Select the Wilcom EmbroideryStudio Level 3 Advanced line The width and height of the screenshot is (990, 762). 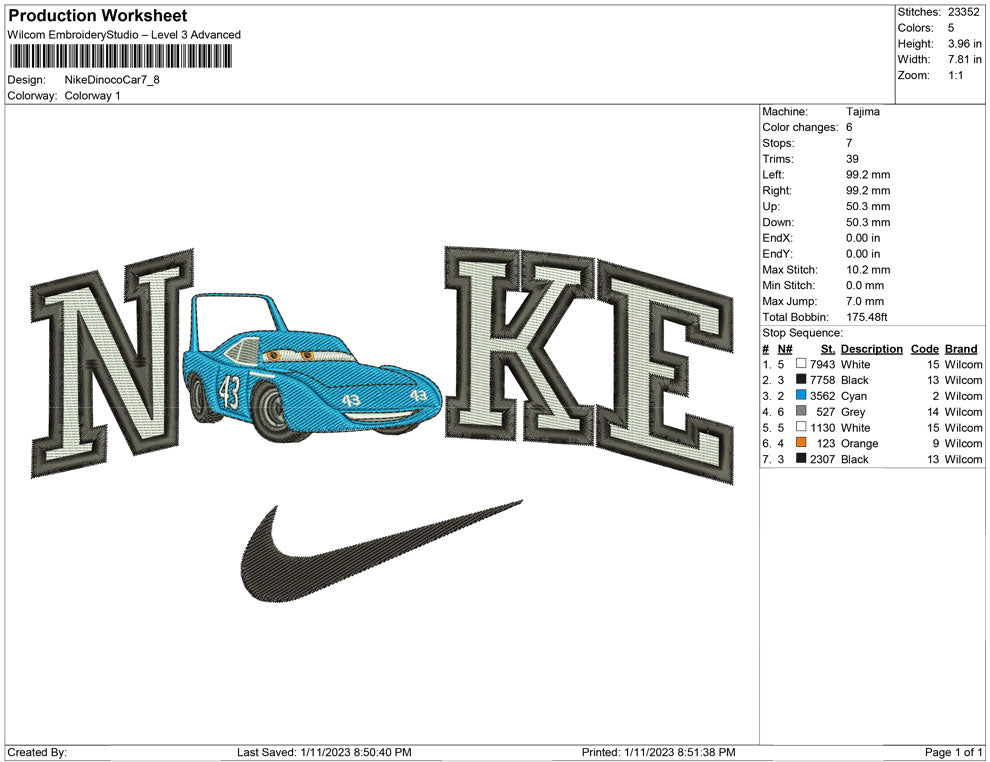[x=124, y=35]
